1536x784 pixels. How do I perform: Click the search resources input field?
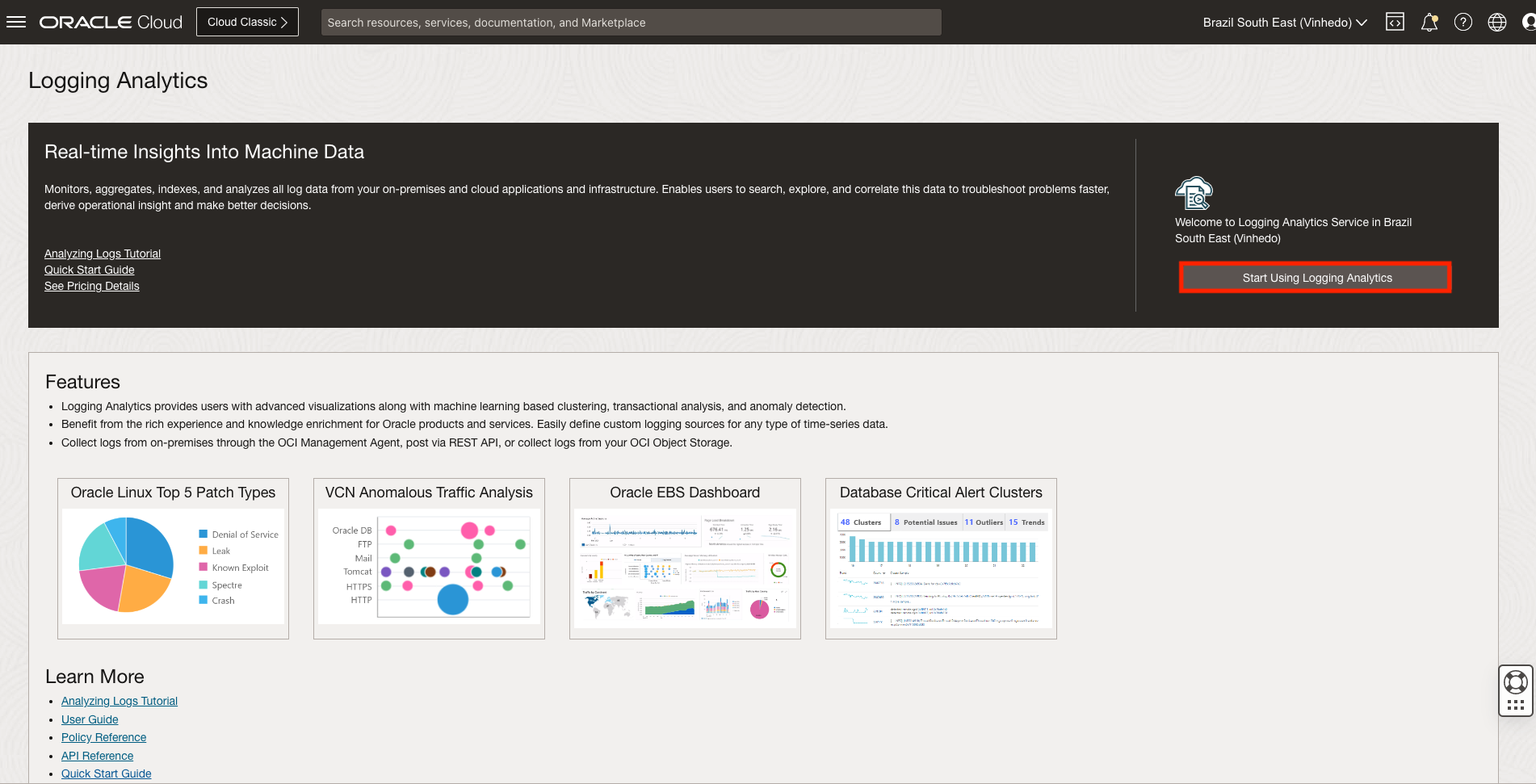pyautogui.click(x=631, y=22)
